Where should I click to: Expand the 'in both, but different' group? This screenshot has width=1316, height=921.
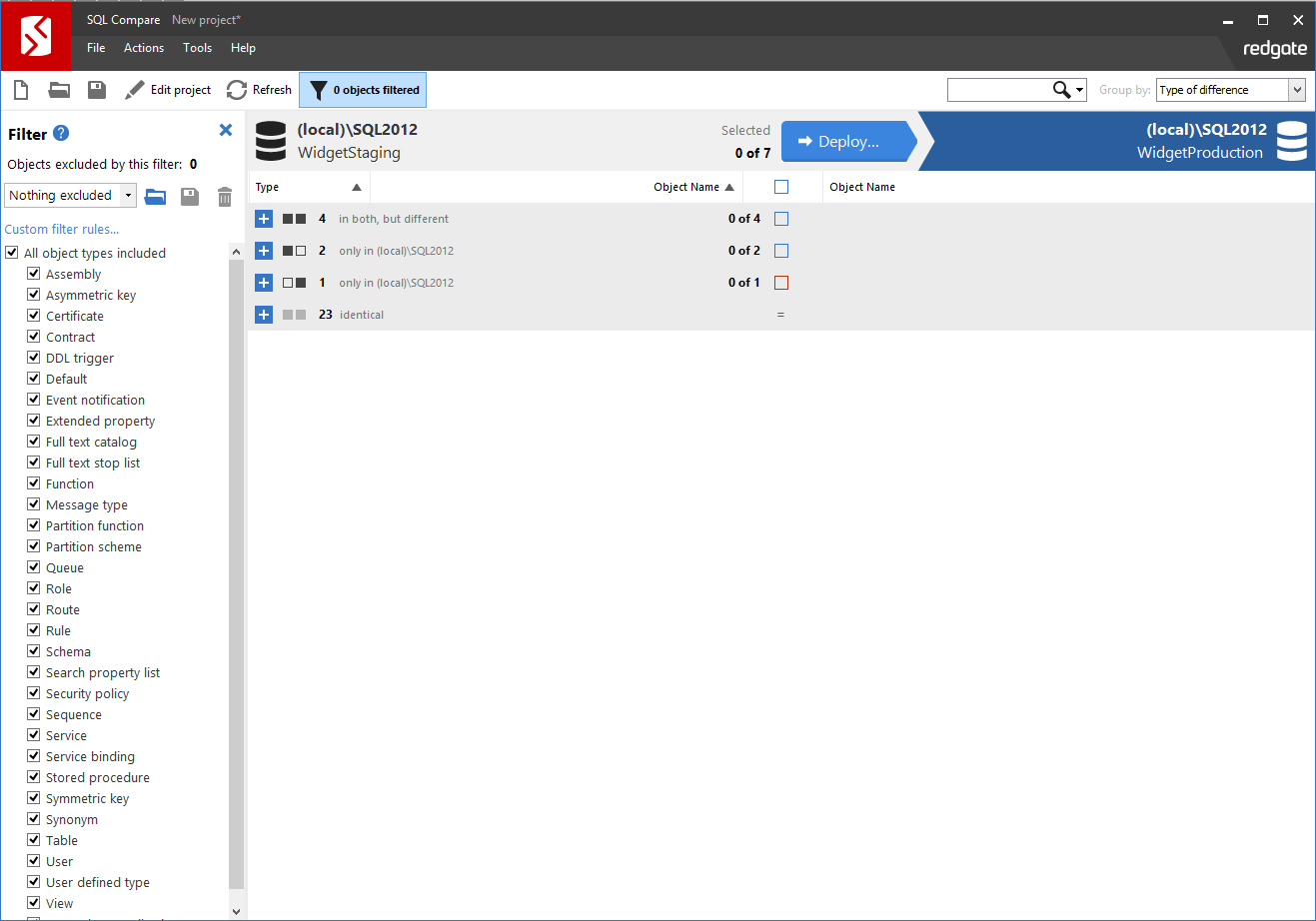tap(263, 218)
